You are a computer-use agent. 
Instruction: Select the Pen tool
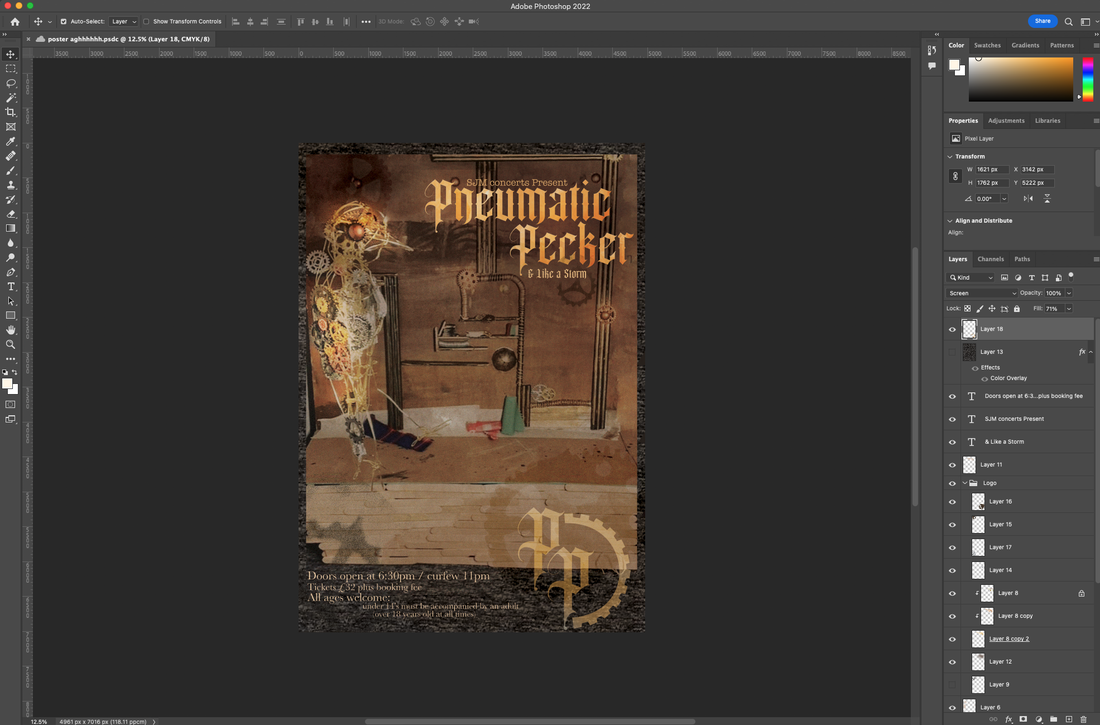(11, 272)
